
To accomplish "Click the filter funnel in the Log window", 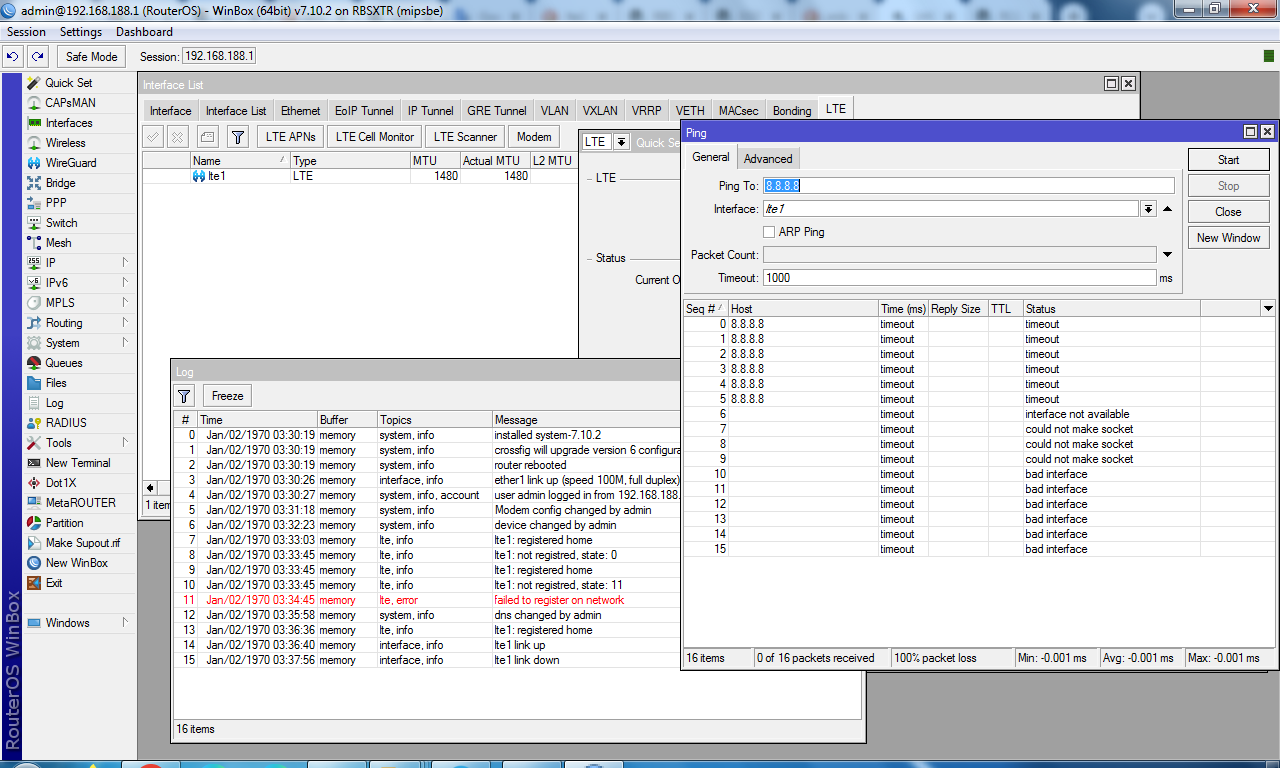I will (185, 396).
